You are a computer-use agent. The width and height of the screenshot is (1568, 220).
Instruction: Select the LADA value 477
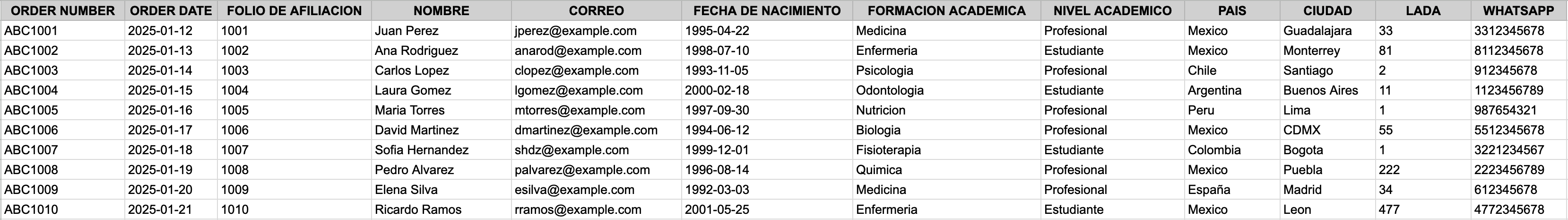click(x=1389, y=210)
